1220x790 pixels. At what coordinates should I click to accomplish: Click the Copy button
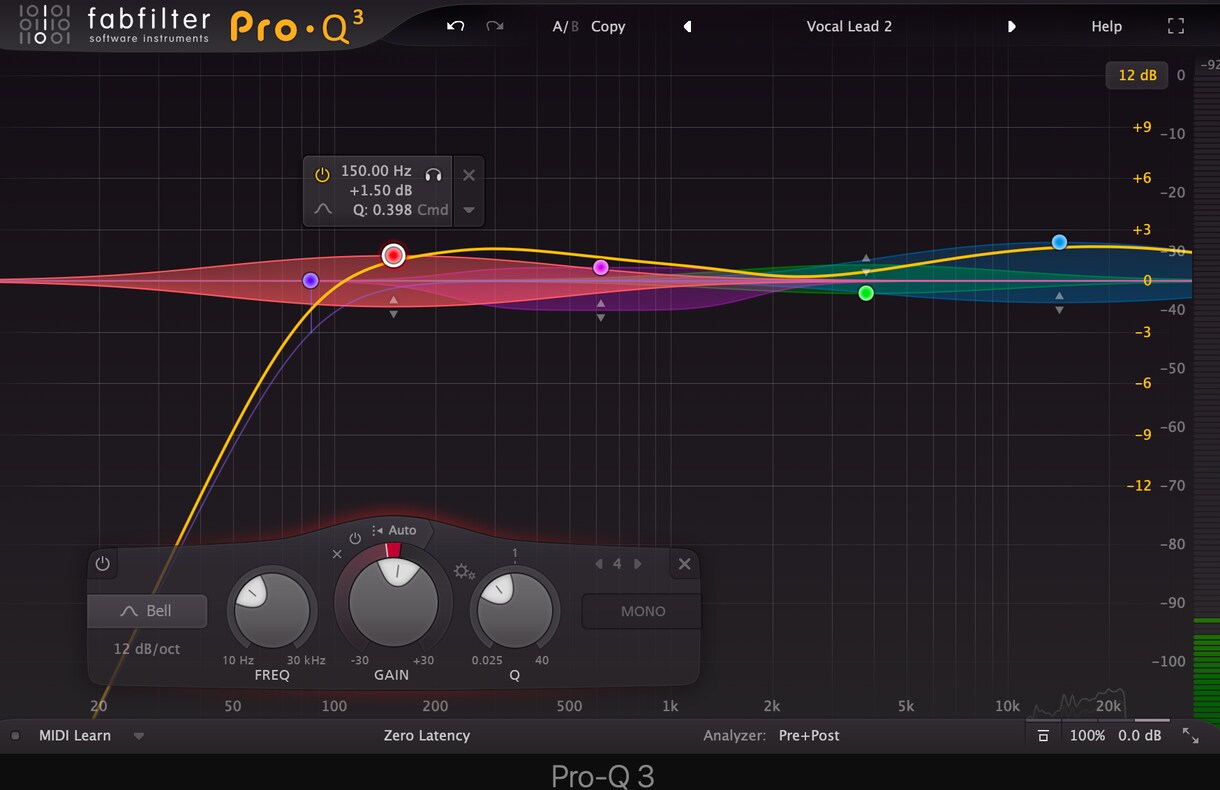[x=608, y=27]
